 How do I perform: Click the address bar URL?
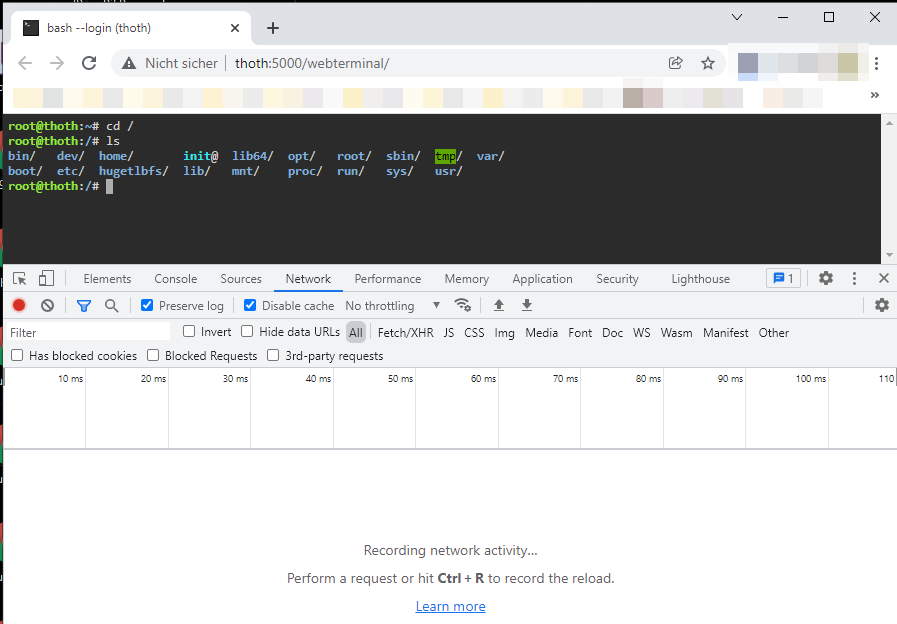click(x=312, y=63)
